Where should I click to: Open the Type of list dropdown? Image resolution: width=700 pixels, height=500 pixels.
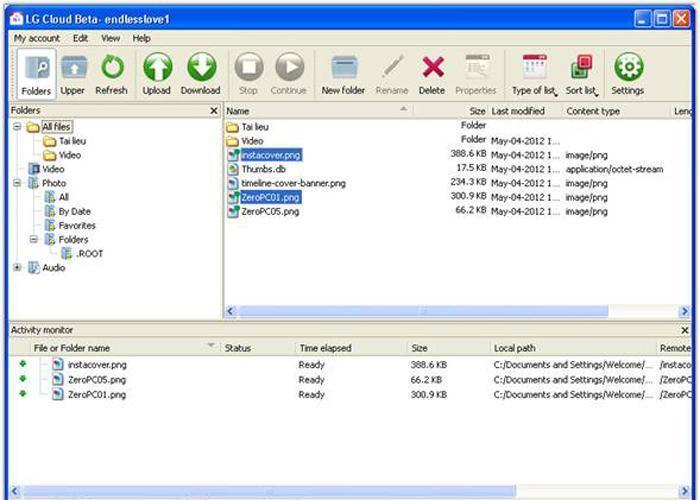coord(533,70)
